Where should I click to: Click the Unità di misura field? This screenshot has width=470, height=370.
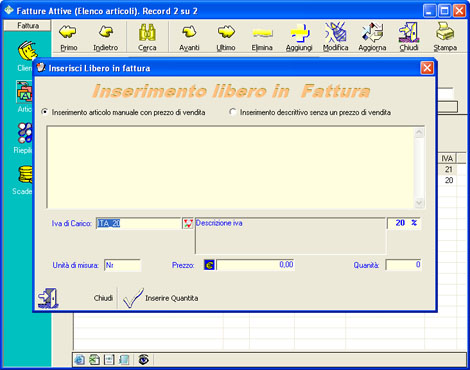[122, 265]
